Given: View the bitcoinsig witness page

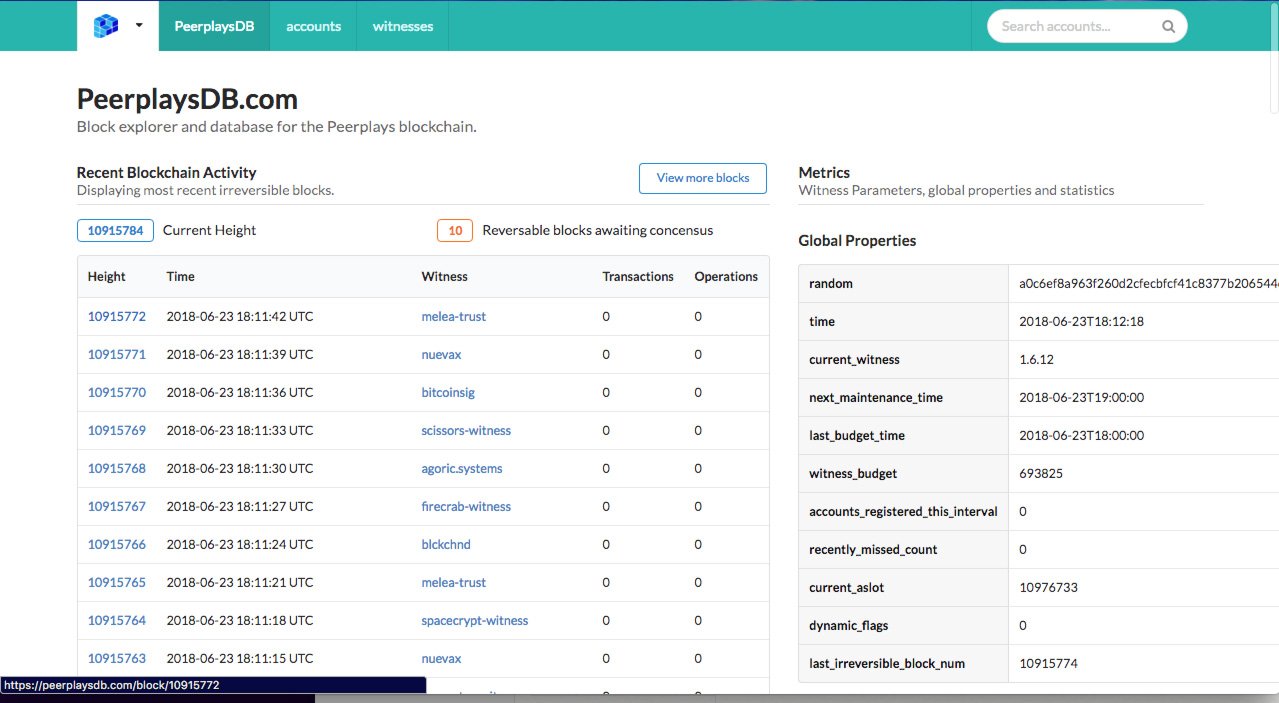Looking at the screenshot, I should pyautogui.click(x=448, y=393).
